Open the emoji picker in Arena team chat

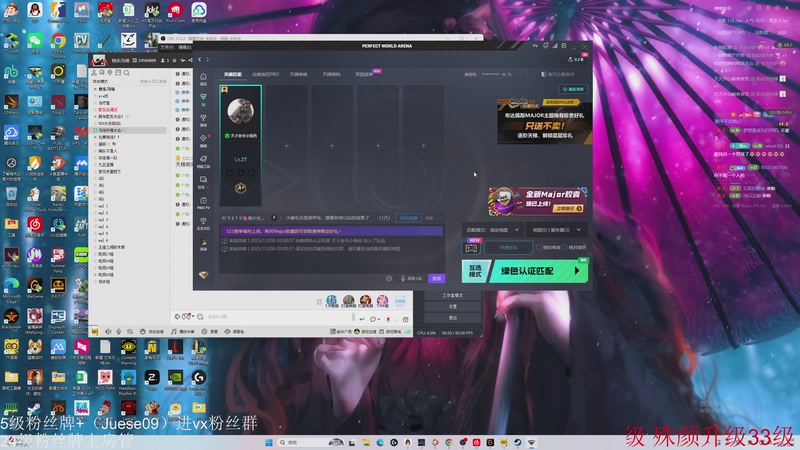(x=389, y=279)
